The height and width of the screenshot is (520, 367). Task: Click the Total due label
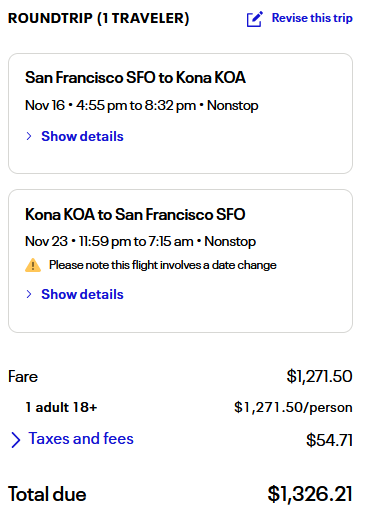(x=47, y=494)
